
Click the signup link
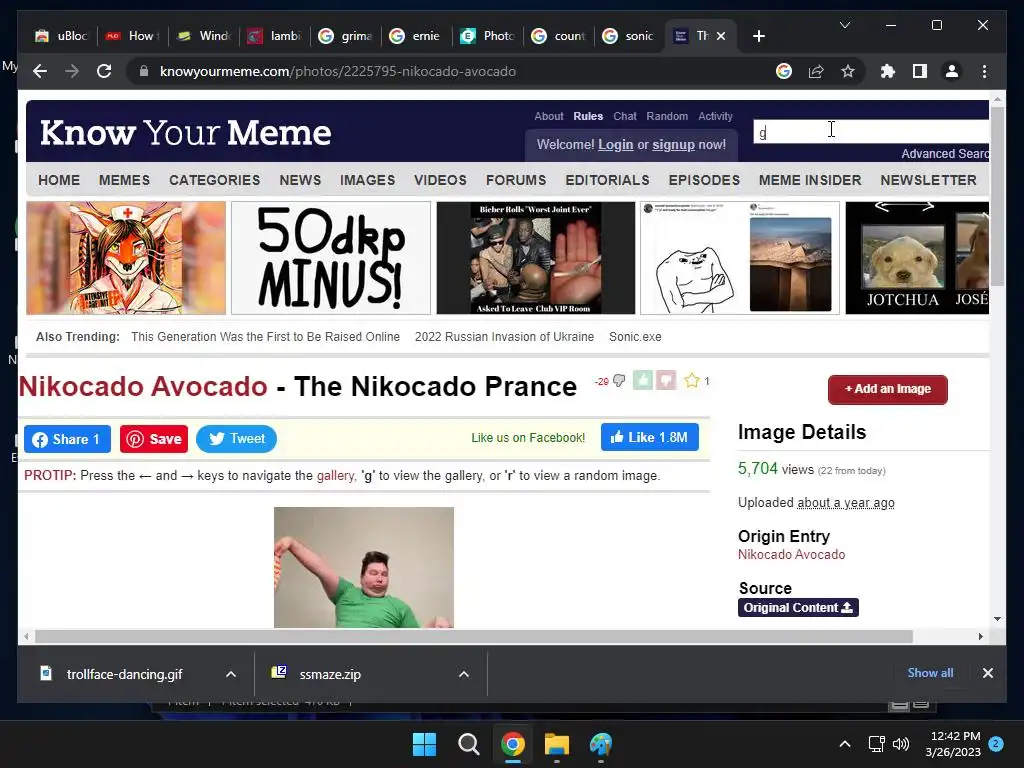click(x=673, y=144)
